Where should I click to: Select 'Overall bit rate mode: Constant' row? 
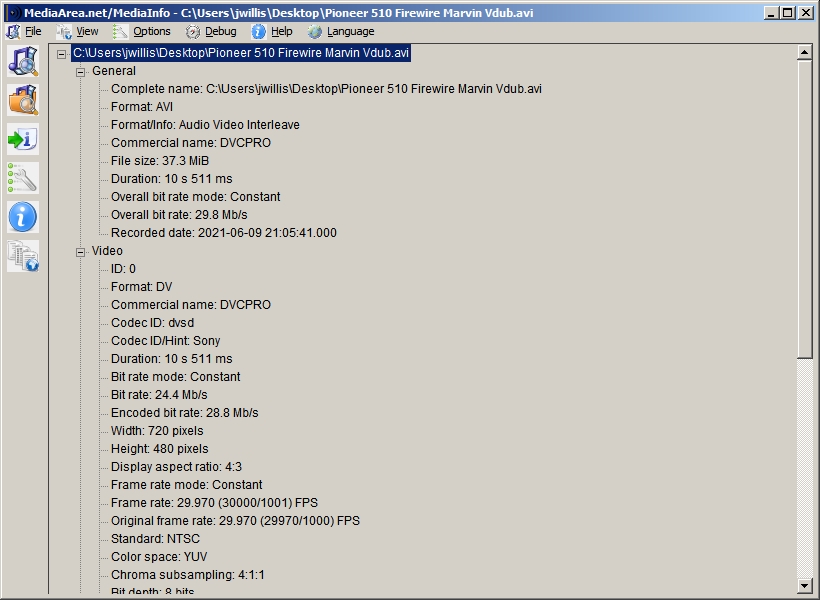pyautogui.click(x=196, y=197)
